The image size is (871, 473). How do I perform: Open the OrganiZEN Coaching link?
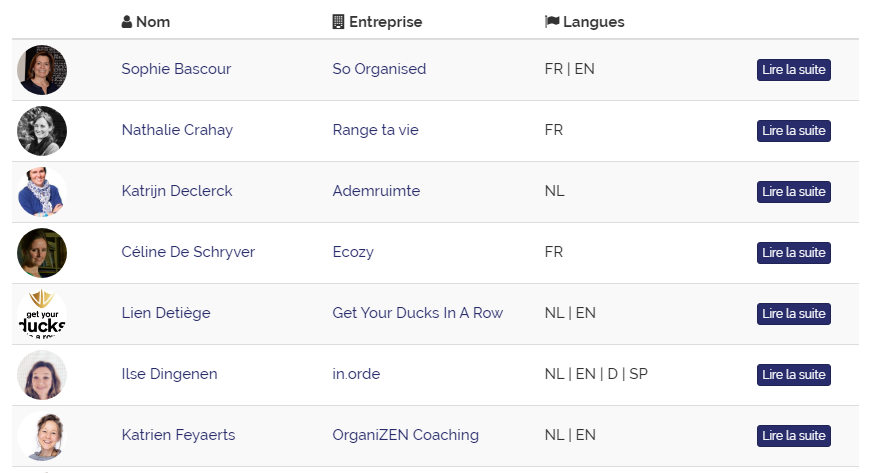click(406, 435)
